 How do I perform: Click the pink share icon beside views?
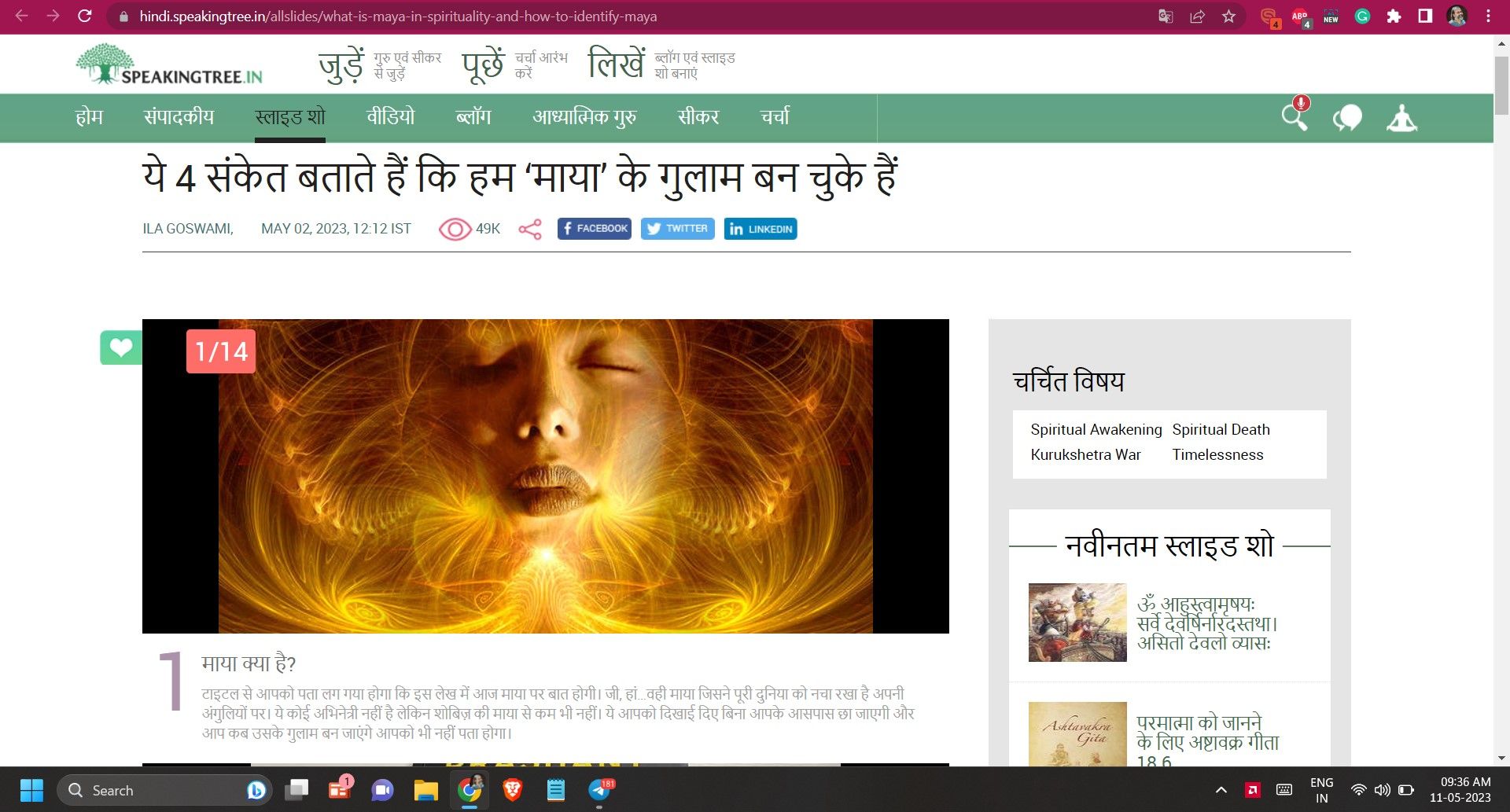(530, 229)
